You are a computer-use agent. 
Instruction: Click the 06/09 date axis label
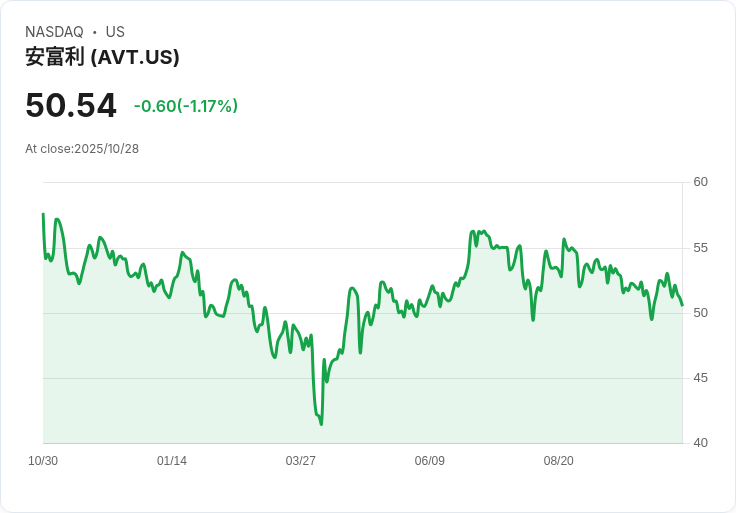(429, 461)
